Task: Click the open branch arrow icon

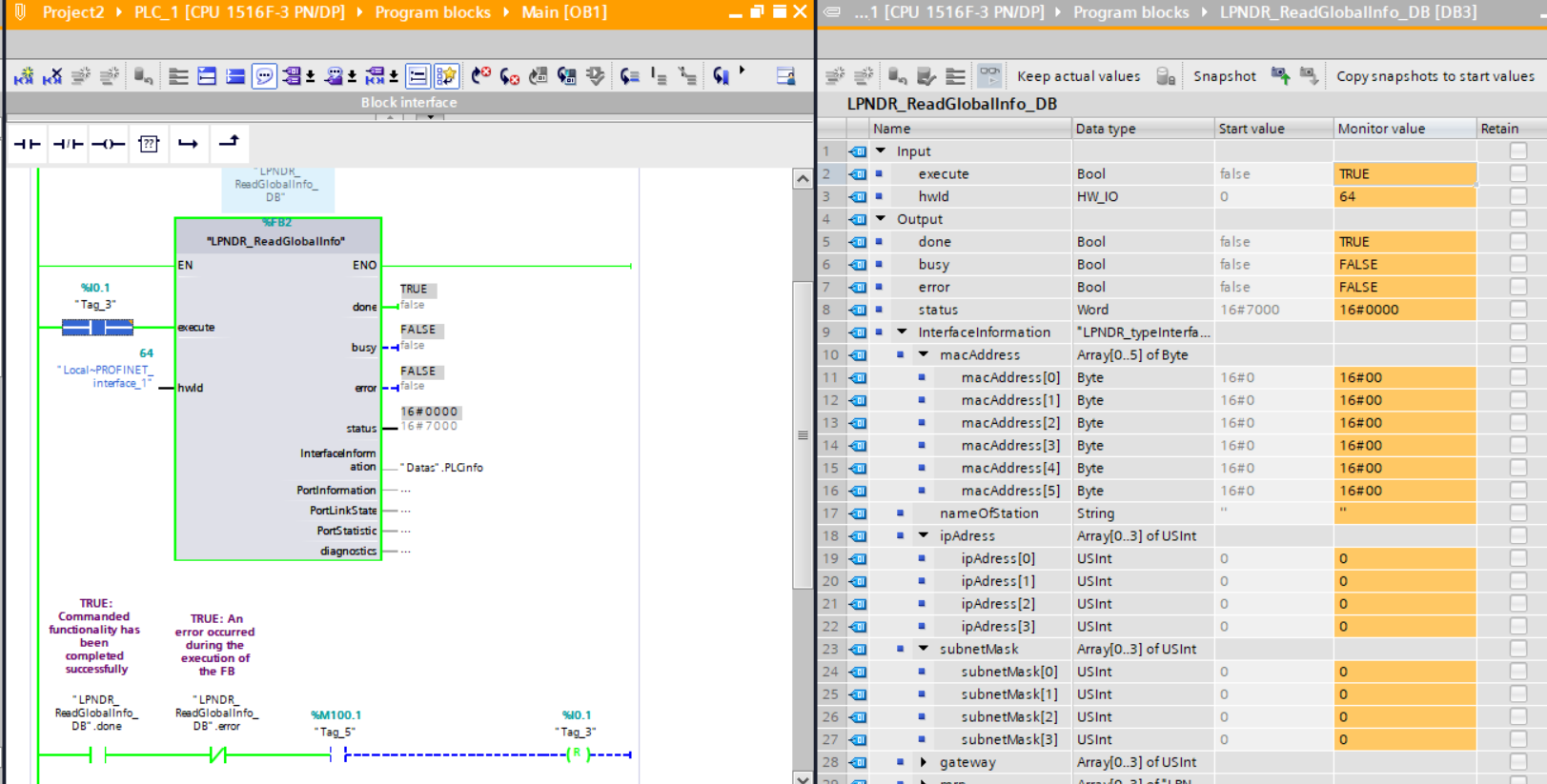Action: pyautogui.click(x=188, y=144)
